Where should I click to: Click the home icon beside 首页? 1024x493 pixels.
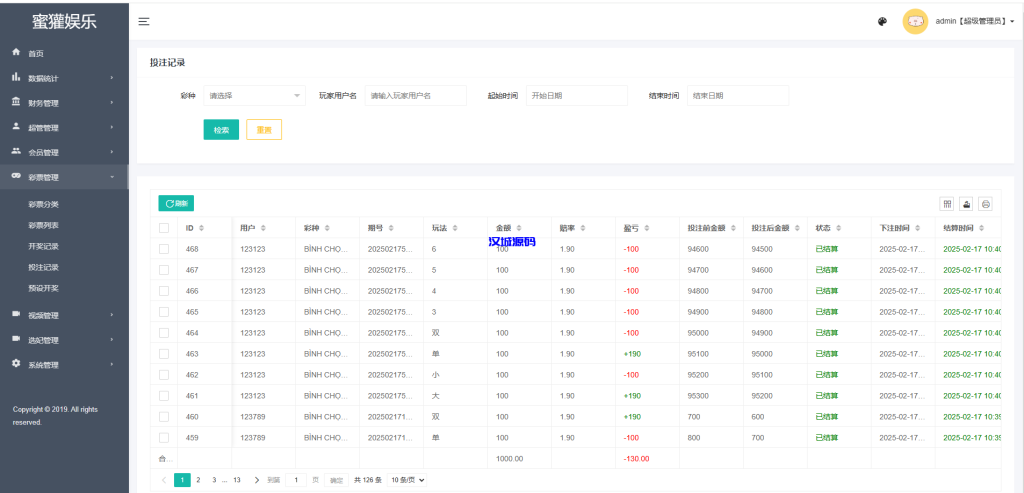16,52
